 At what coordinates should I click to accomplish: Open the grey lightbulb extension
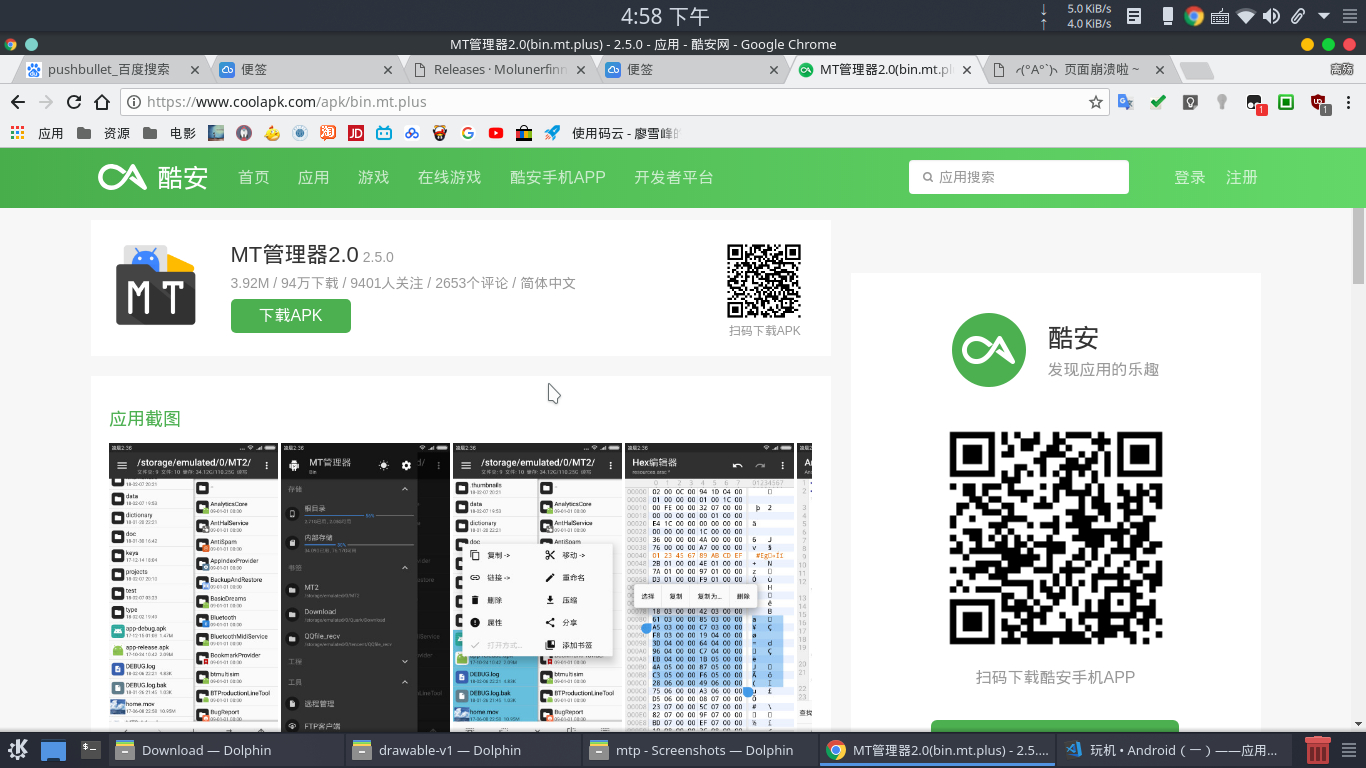tap(1222, 102)
